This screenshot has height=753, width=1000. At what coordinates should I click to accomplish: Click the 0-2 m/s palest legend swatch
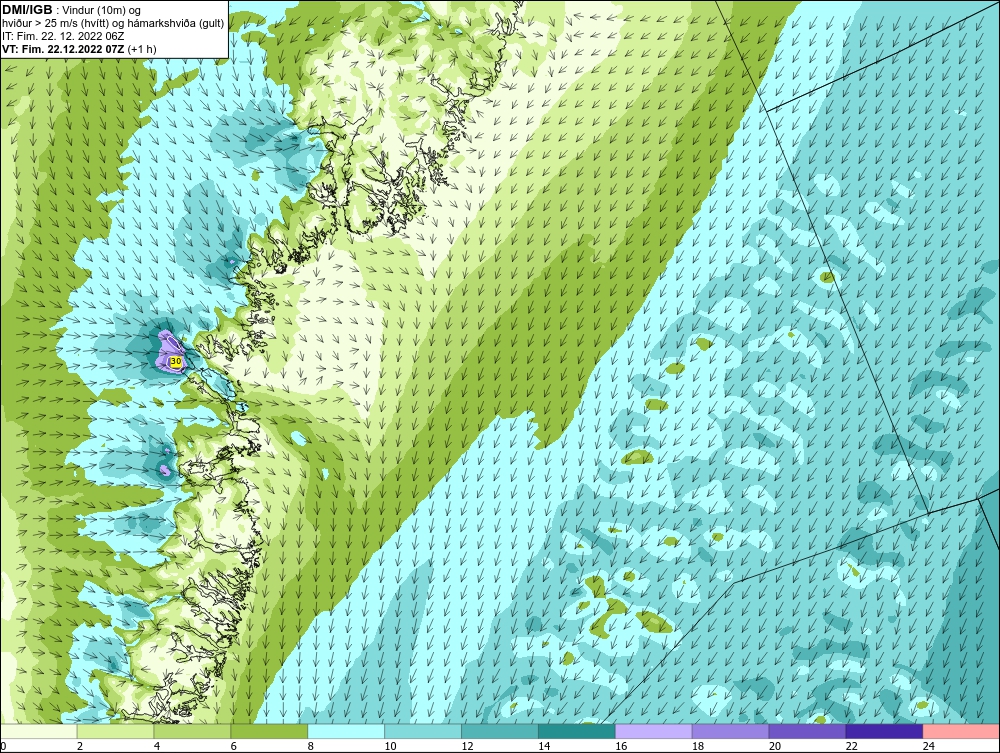tap(38, 731)
